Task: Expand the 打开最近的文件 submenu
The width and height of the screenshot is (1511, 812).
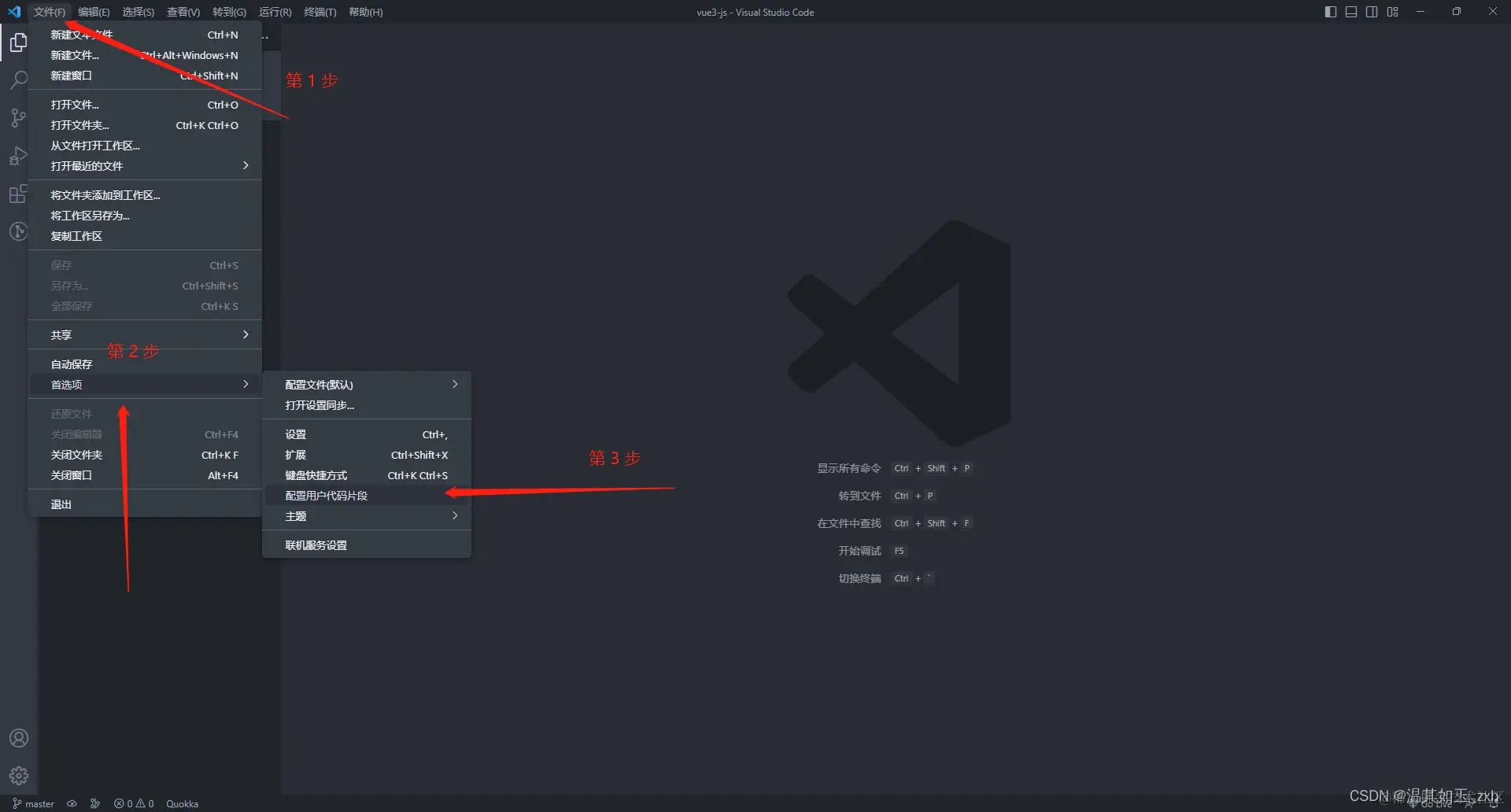Action: click(x=145, y=166)
